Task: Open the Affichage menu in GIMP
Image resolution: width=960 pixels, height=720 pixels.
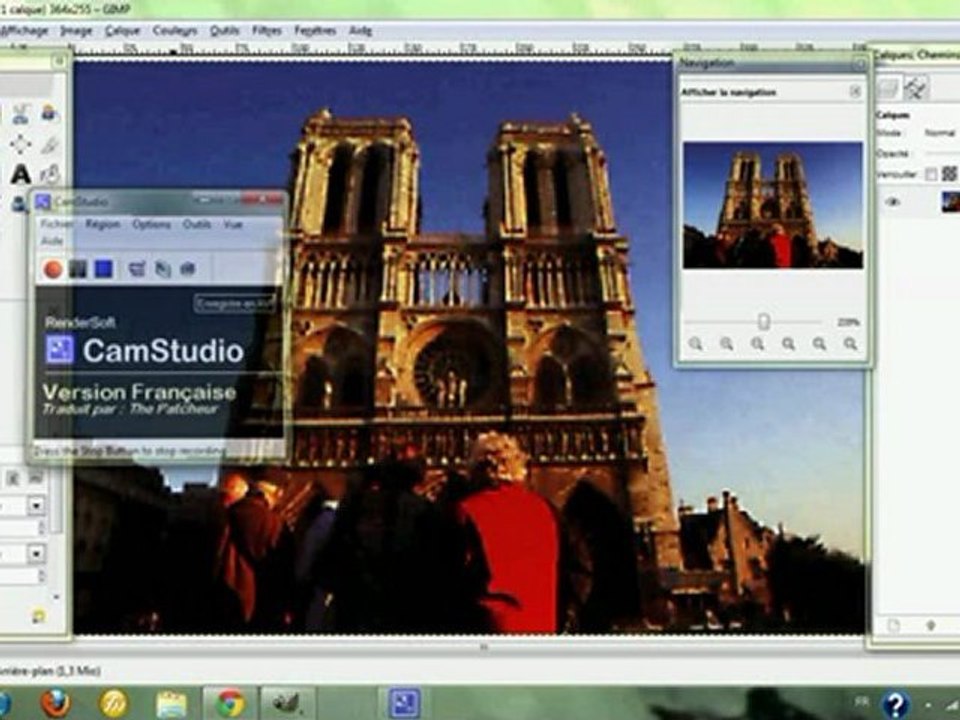Action: [x=24, y=30]
